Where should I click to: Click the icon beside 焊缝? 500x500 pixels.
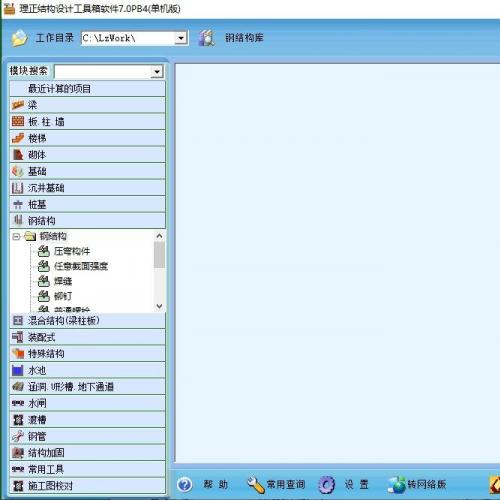[x=44, y=281]
